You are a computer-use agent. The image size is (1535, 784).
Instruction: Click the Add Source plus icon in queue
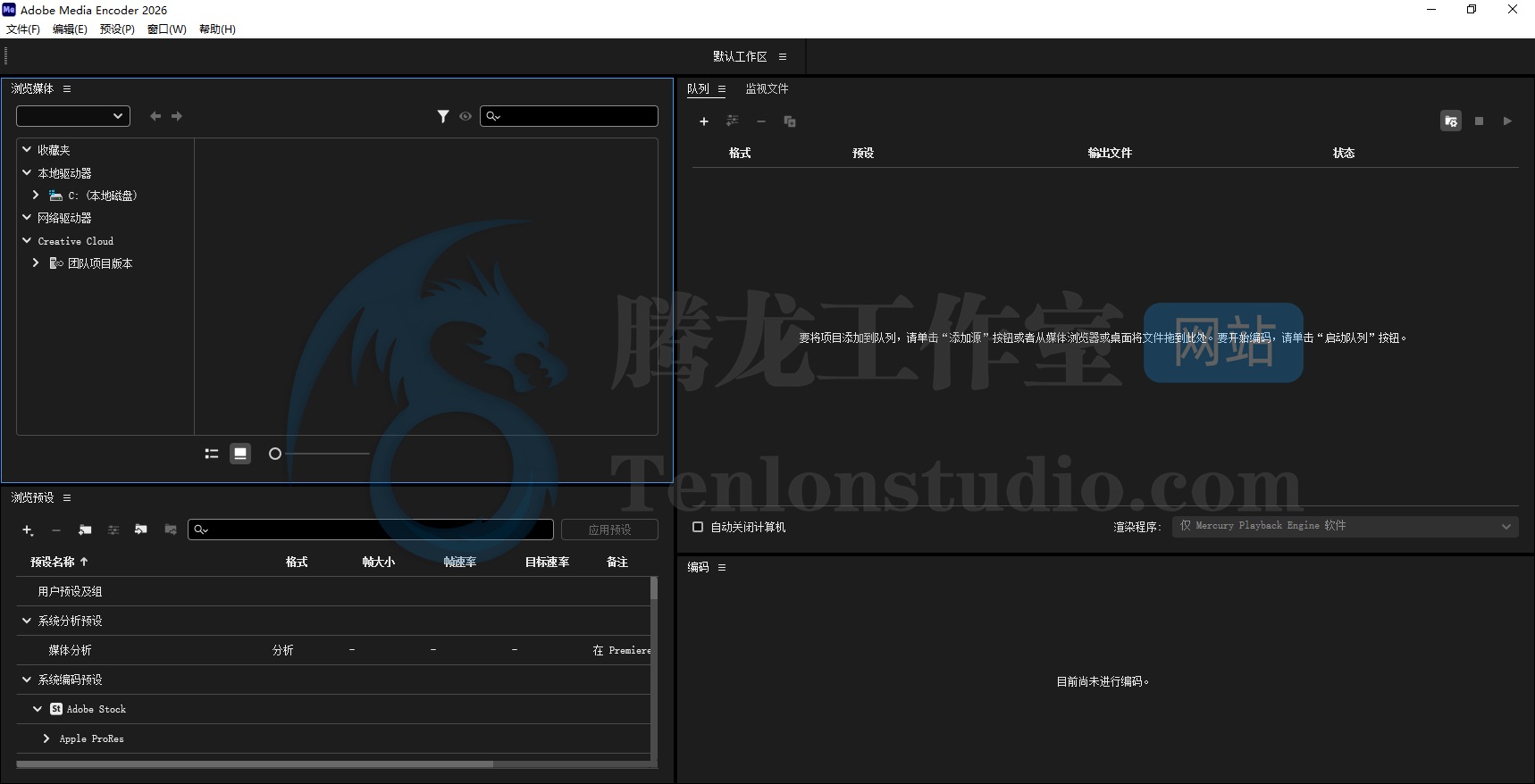(x=704, y=121)
